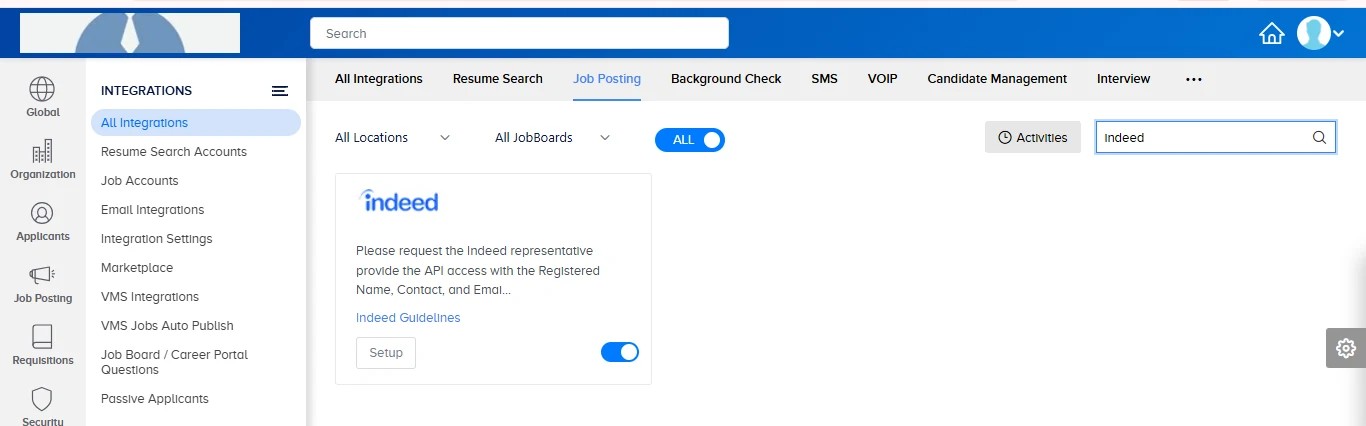Open the SMS tab
1366x426 pixels.
click(x=825, y=79)
